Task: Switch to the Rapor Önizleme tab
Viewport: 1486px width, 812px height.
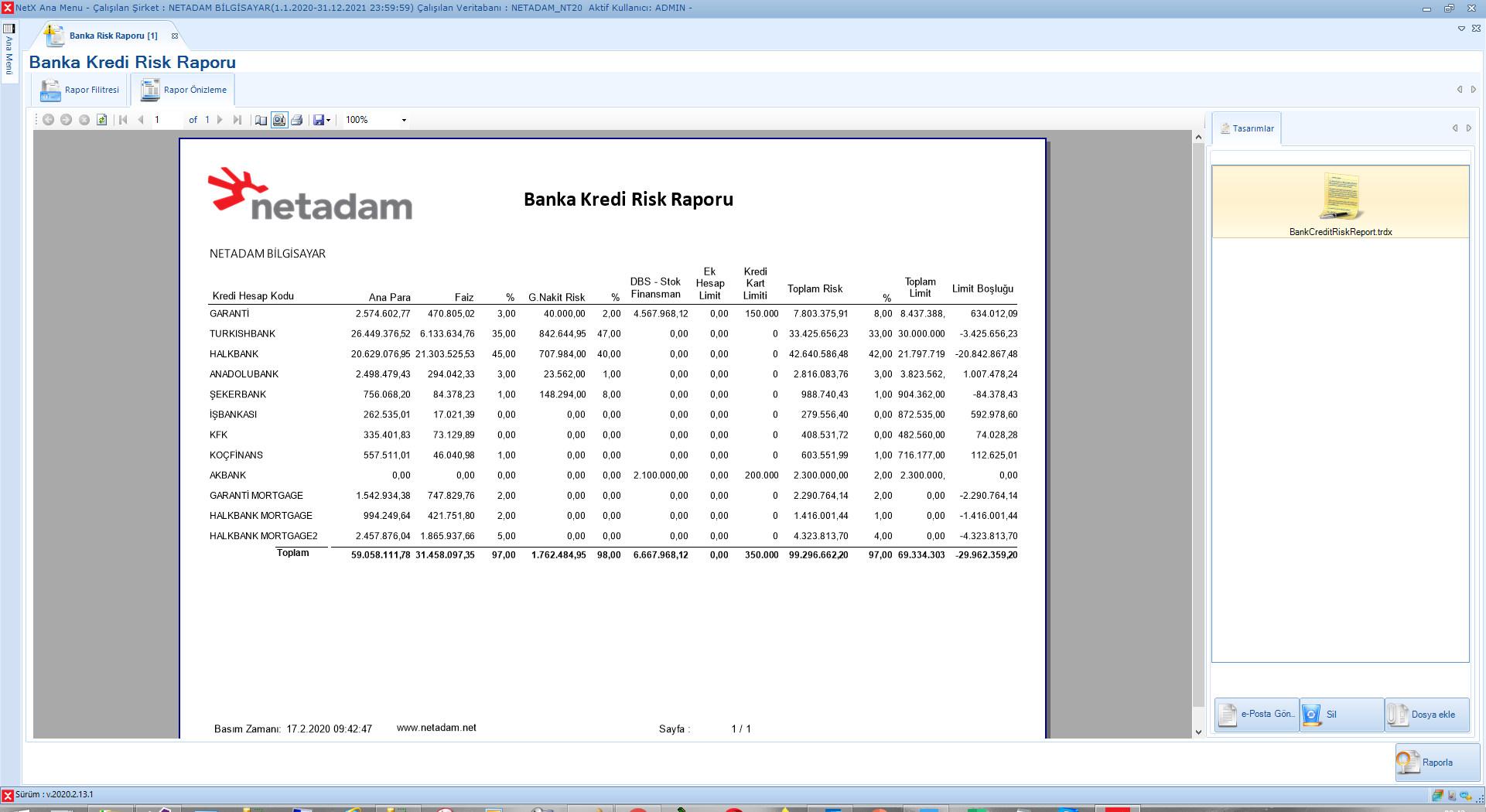Action: click(x=183, y=90)
